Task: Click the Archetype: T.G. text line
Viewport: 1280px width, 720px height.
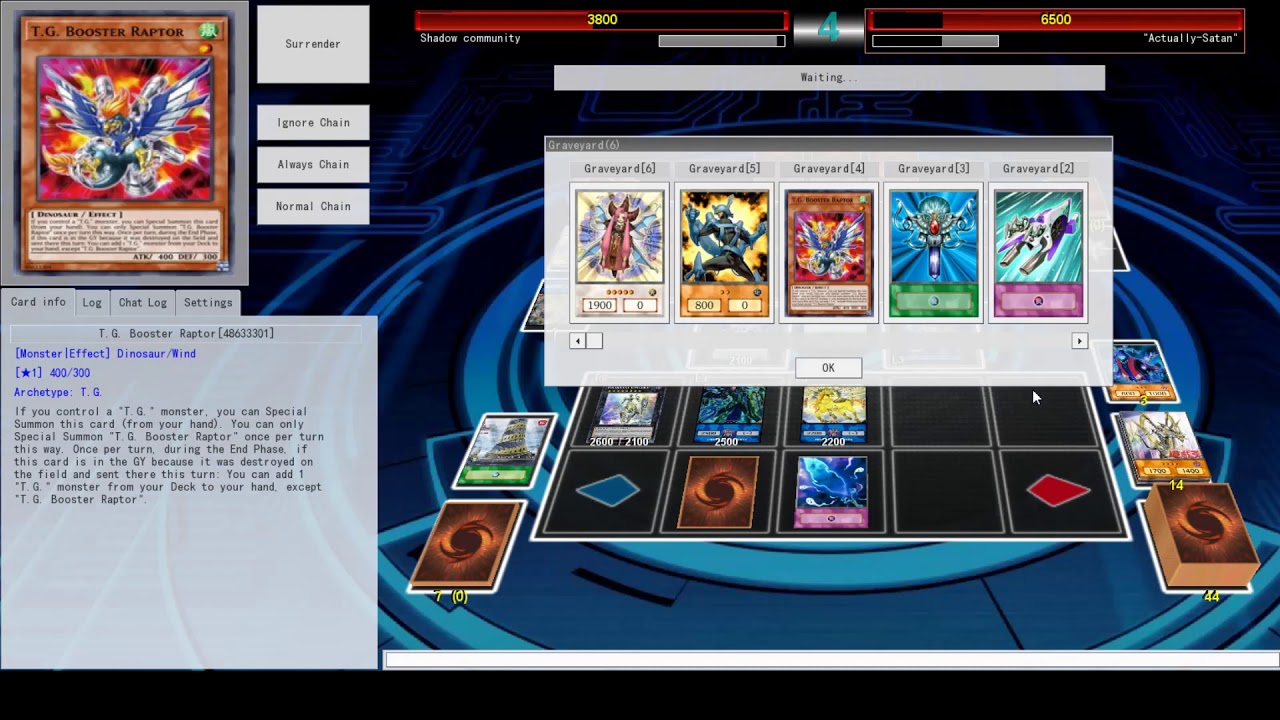Action: click(58, 392)
